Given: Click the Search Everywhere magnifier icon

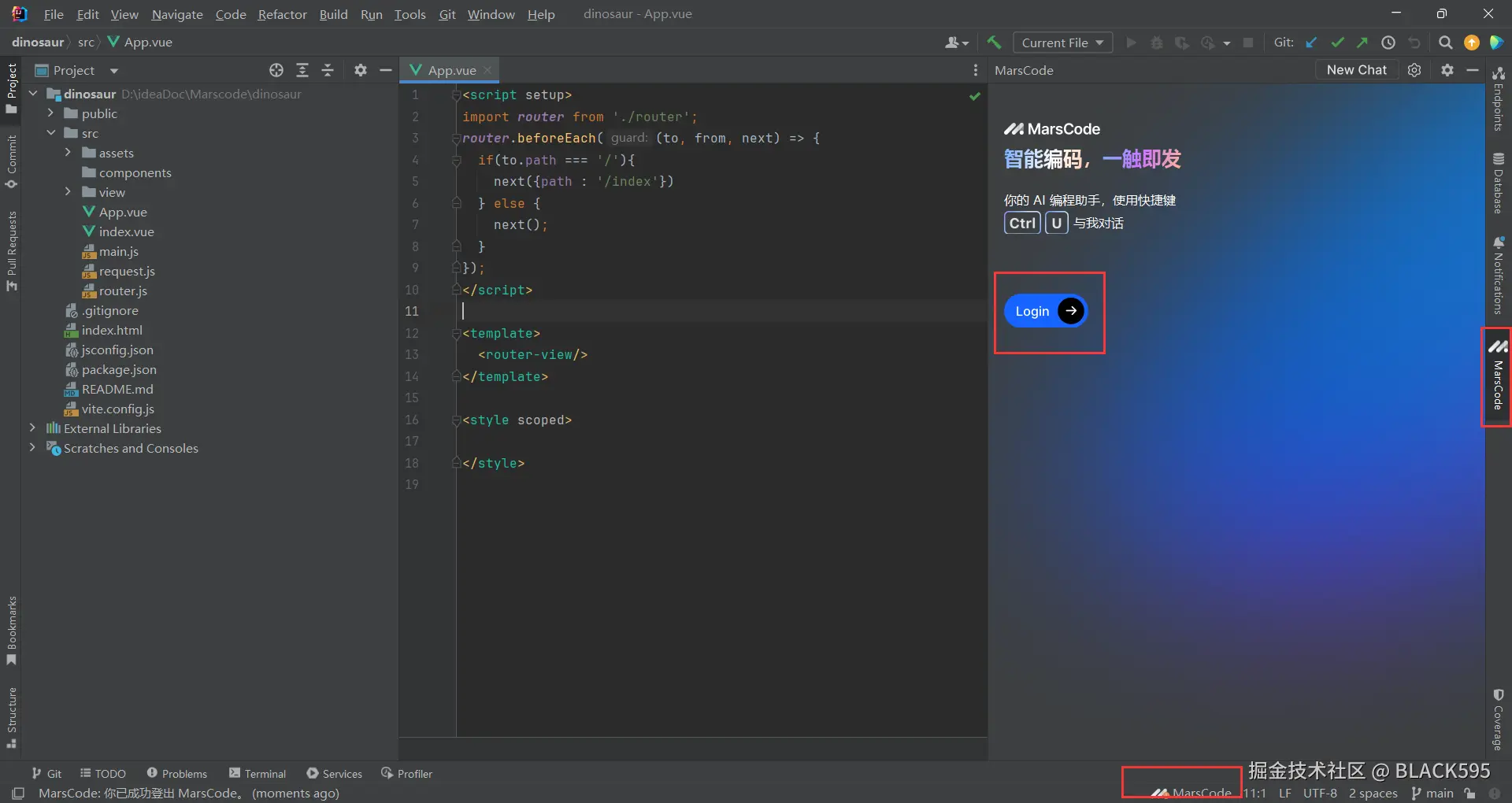Looking at the screenshot, I should tap(1446, 43).
